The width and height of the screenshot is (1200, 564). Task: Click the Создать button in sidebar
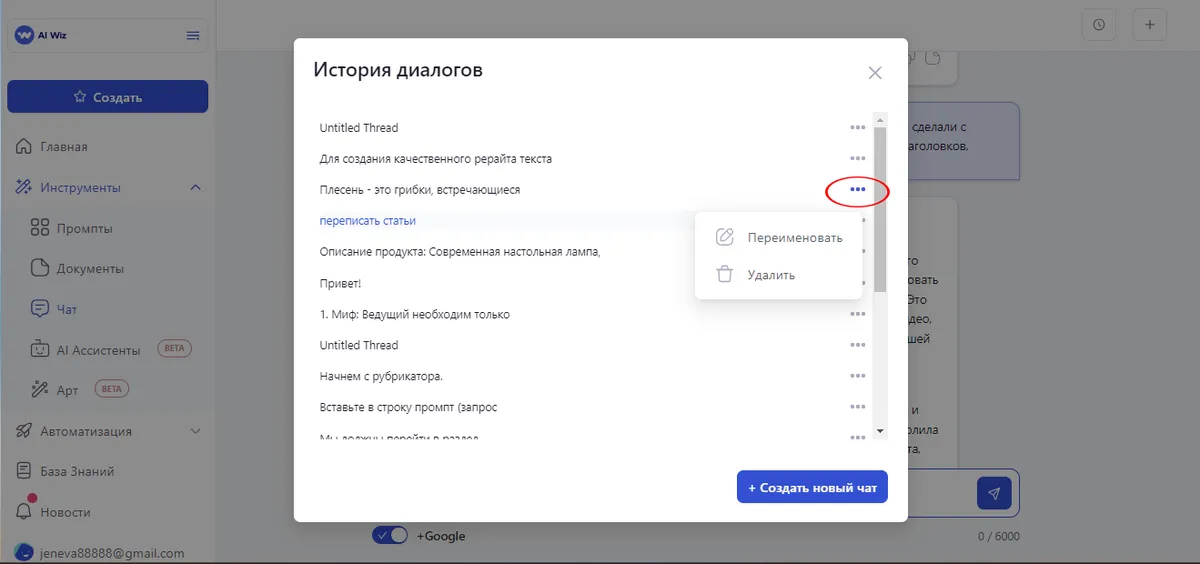click(x=108, y=97)
